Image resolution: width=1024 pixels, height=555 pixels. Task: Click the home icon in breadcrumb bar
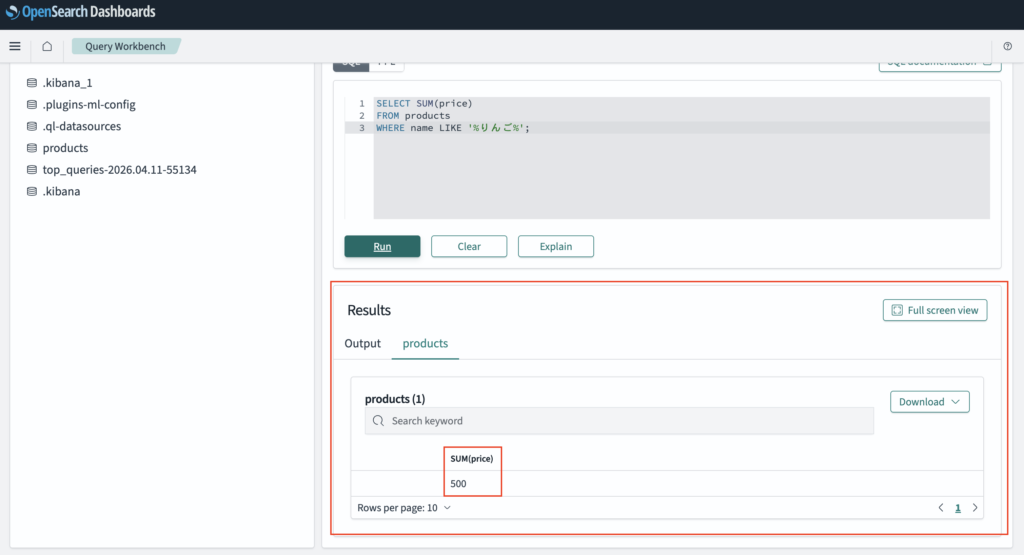tap(47, 46)
